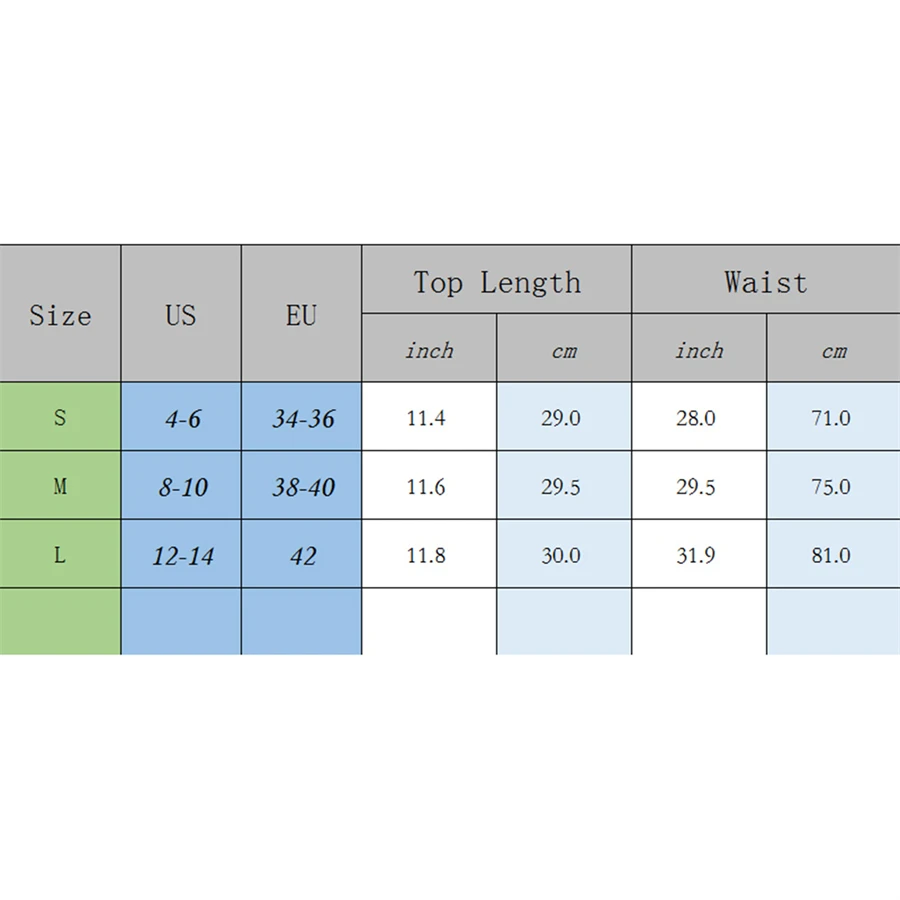This screenshot has height=900, width=900.
Task: Select the Top Length header cell
Action: (497, 282)
